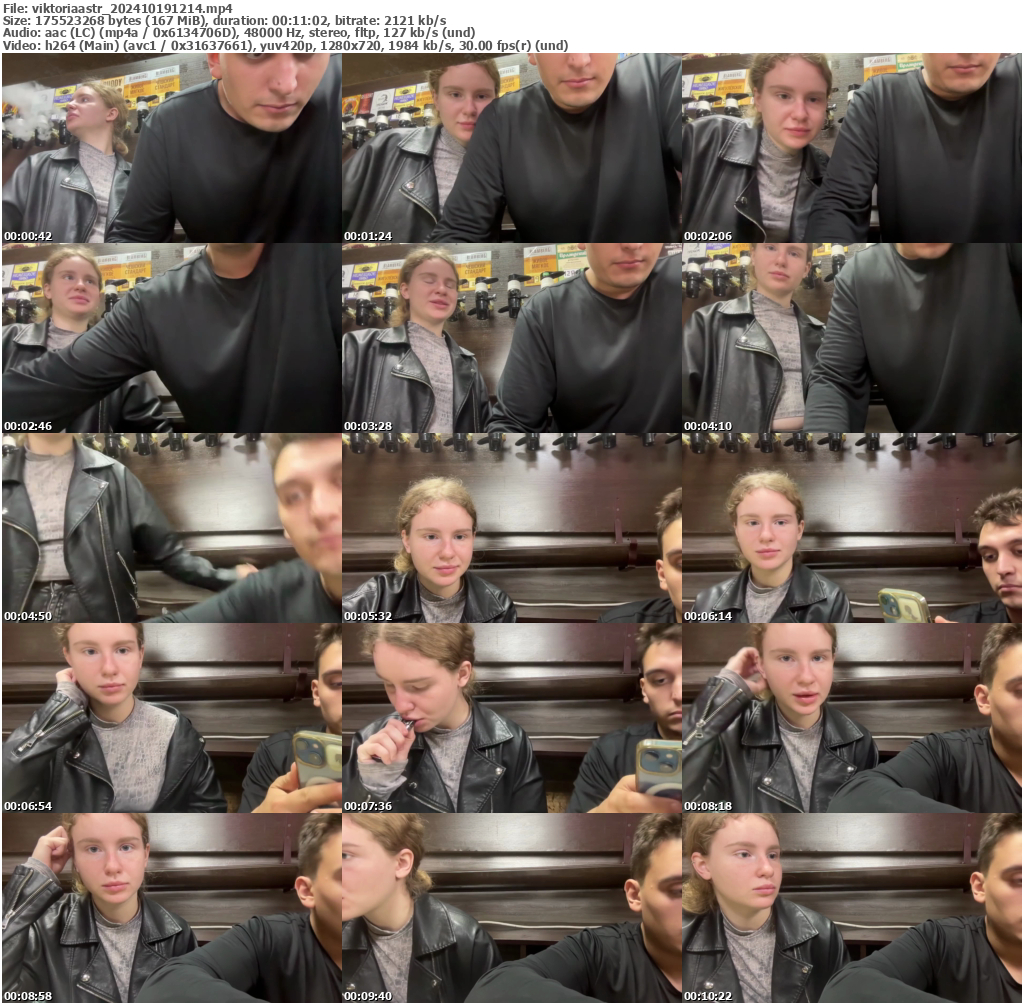Open the 00:07:36 thumbnail

tap(511, 718)
